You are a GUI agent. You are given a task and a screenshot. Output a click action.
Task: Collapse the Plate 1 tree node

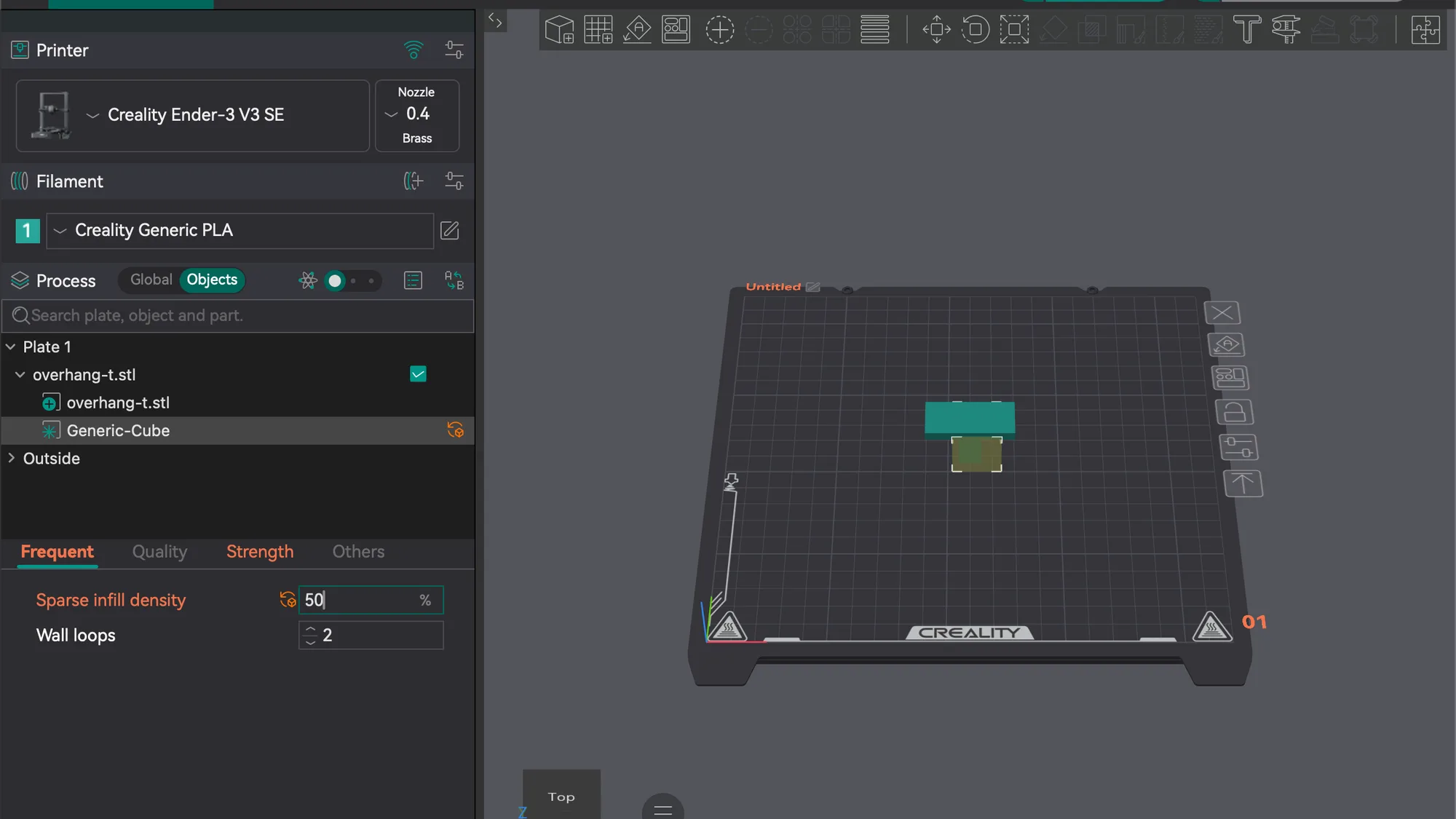[x=11, y=347]
